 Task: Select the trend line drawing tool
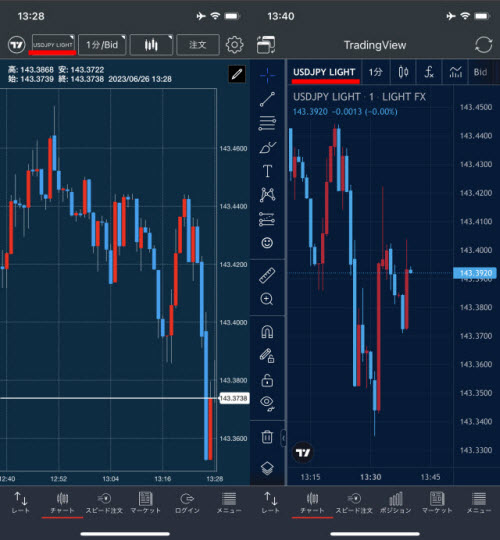(267, 99)
